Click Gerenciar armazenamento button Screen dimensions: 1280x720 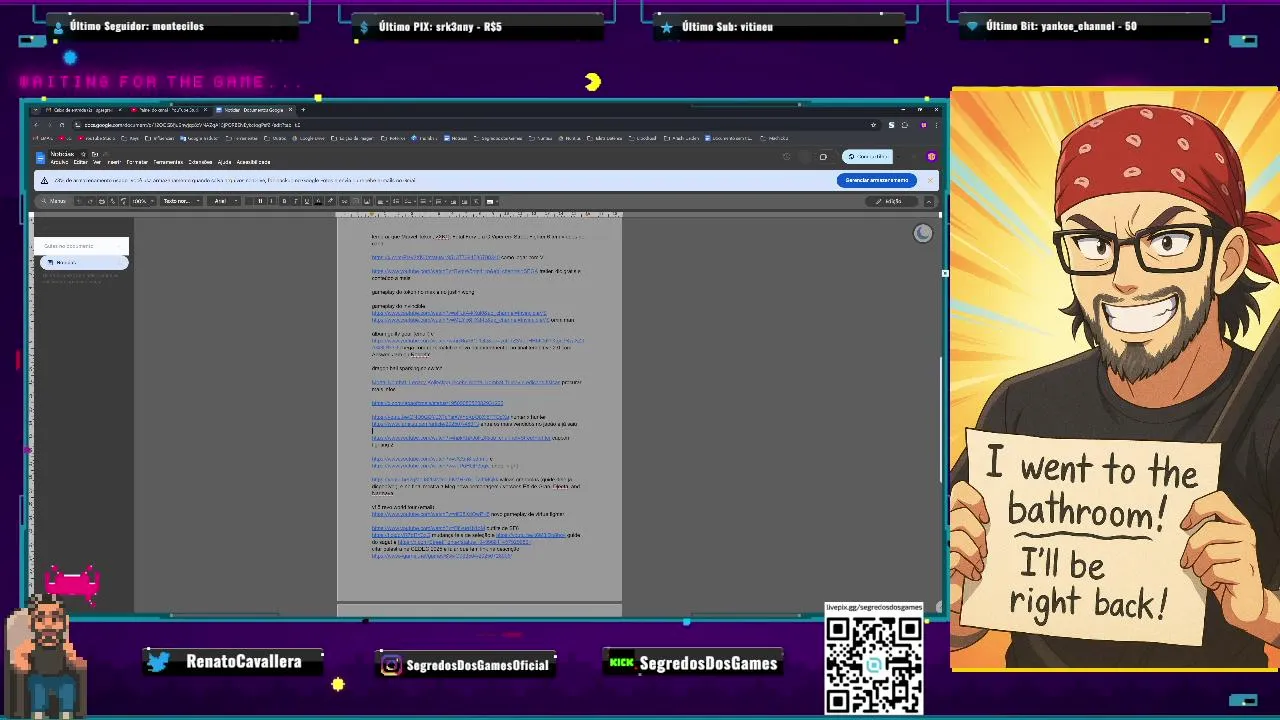876,180
